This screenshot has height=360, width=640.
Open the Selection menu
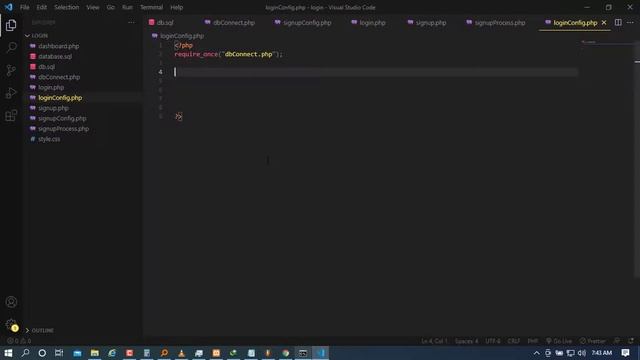pyautogui.click(x=67, y=7)
